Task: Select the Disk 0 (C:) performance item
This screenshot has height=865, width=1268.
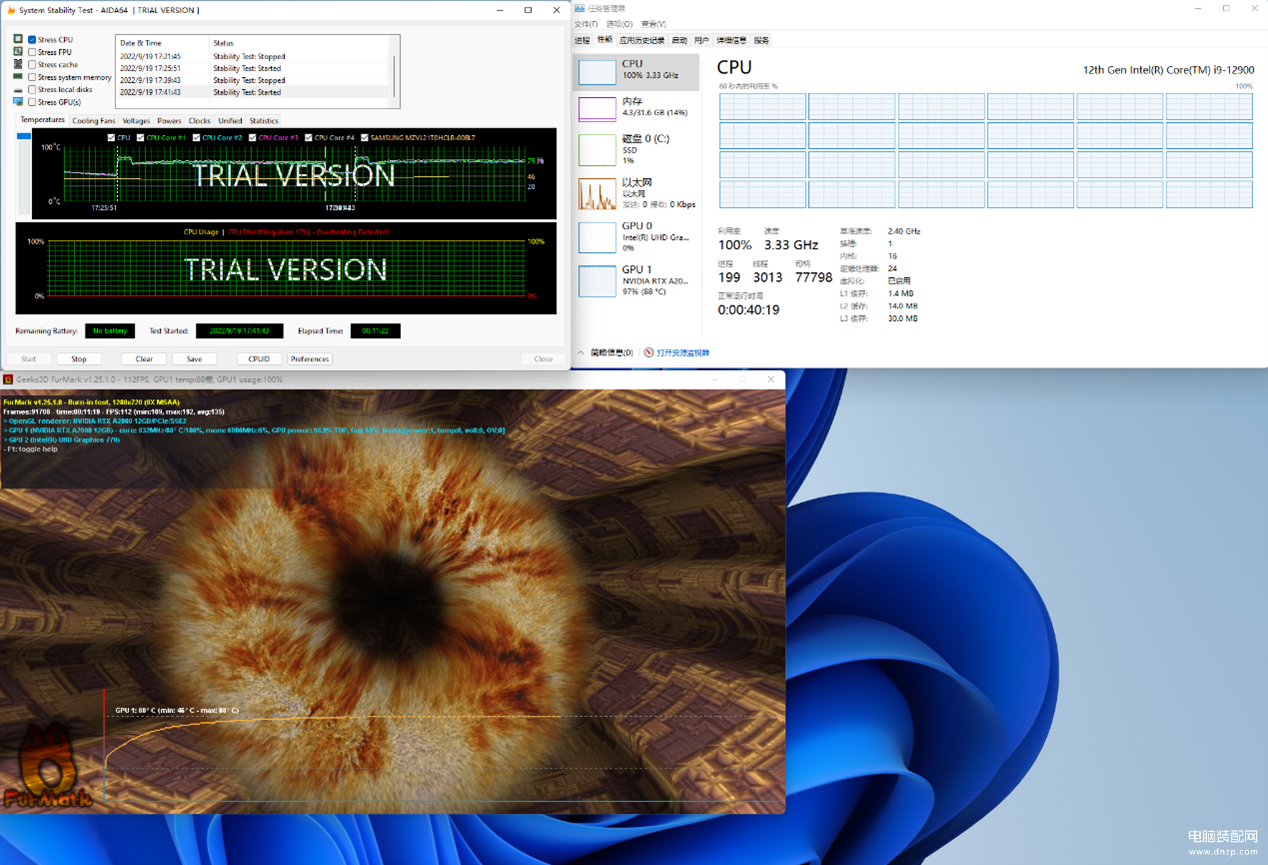Action: 636,149
